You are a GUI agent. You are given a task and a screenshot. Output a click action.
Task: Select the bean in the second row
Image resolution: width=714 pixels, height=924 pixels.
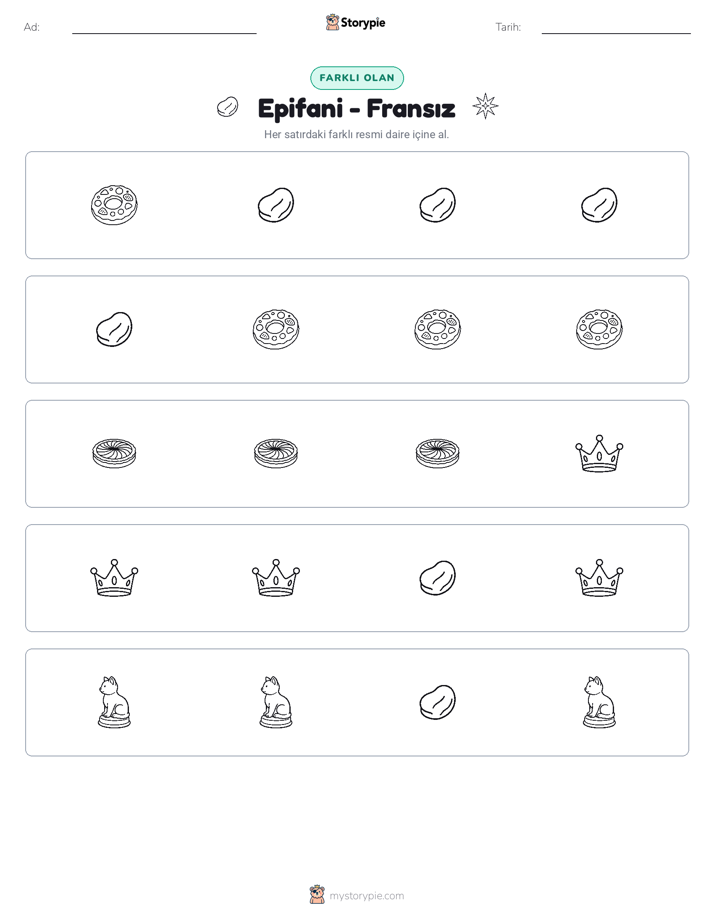click(114, 329)
